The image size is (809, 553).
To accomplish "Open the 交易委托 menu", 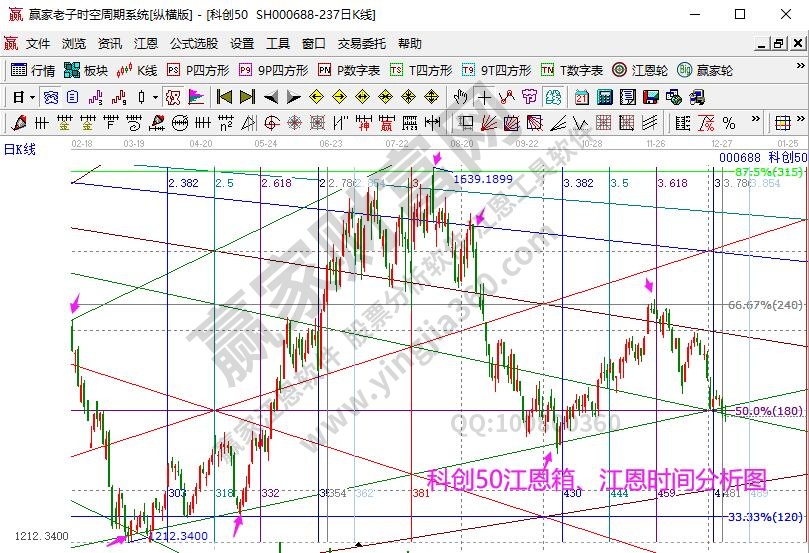I will point(361,44).
